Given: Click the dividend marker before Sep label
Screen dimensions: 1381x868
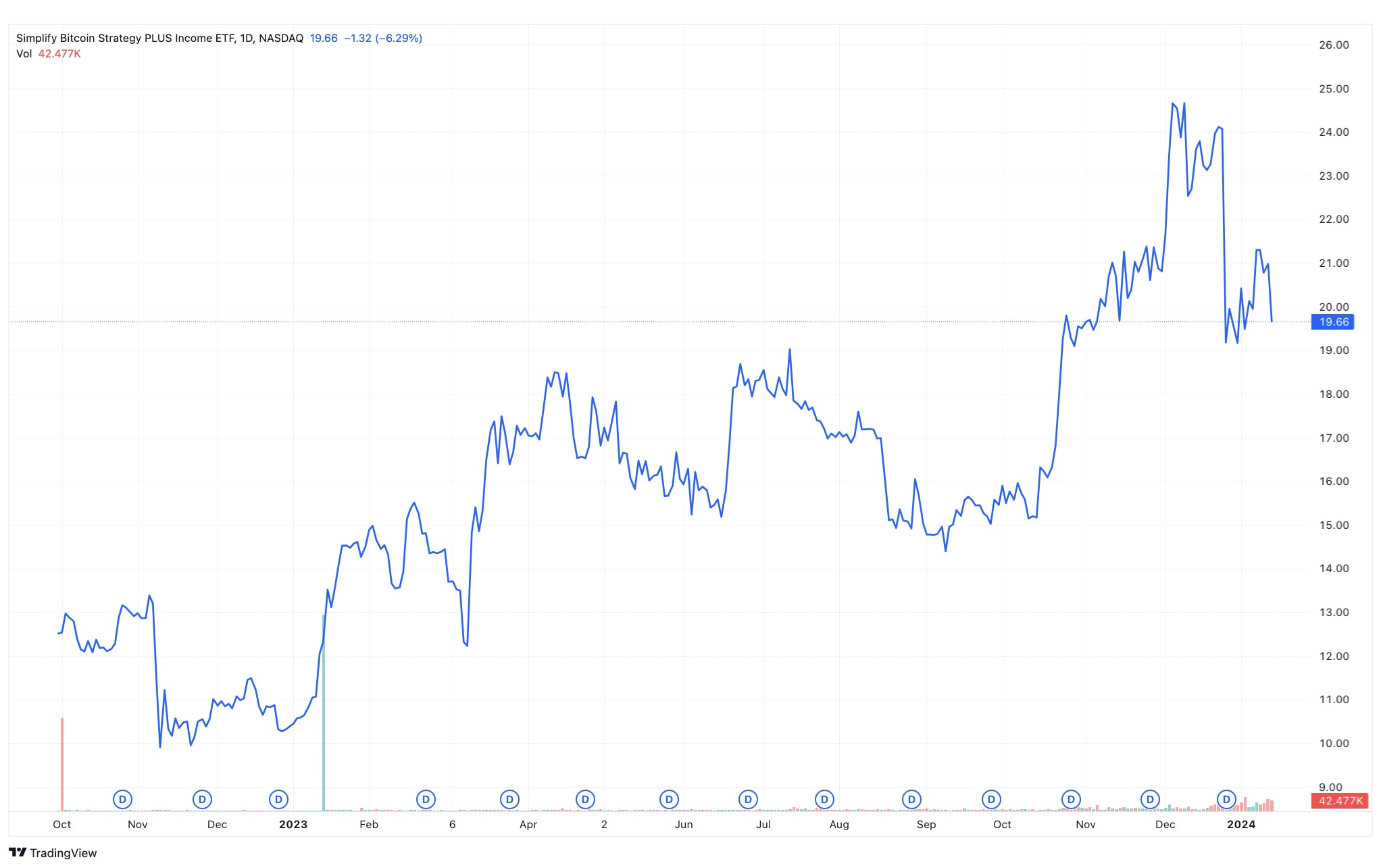Looking at the screenshot, I should pos(911,800).
